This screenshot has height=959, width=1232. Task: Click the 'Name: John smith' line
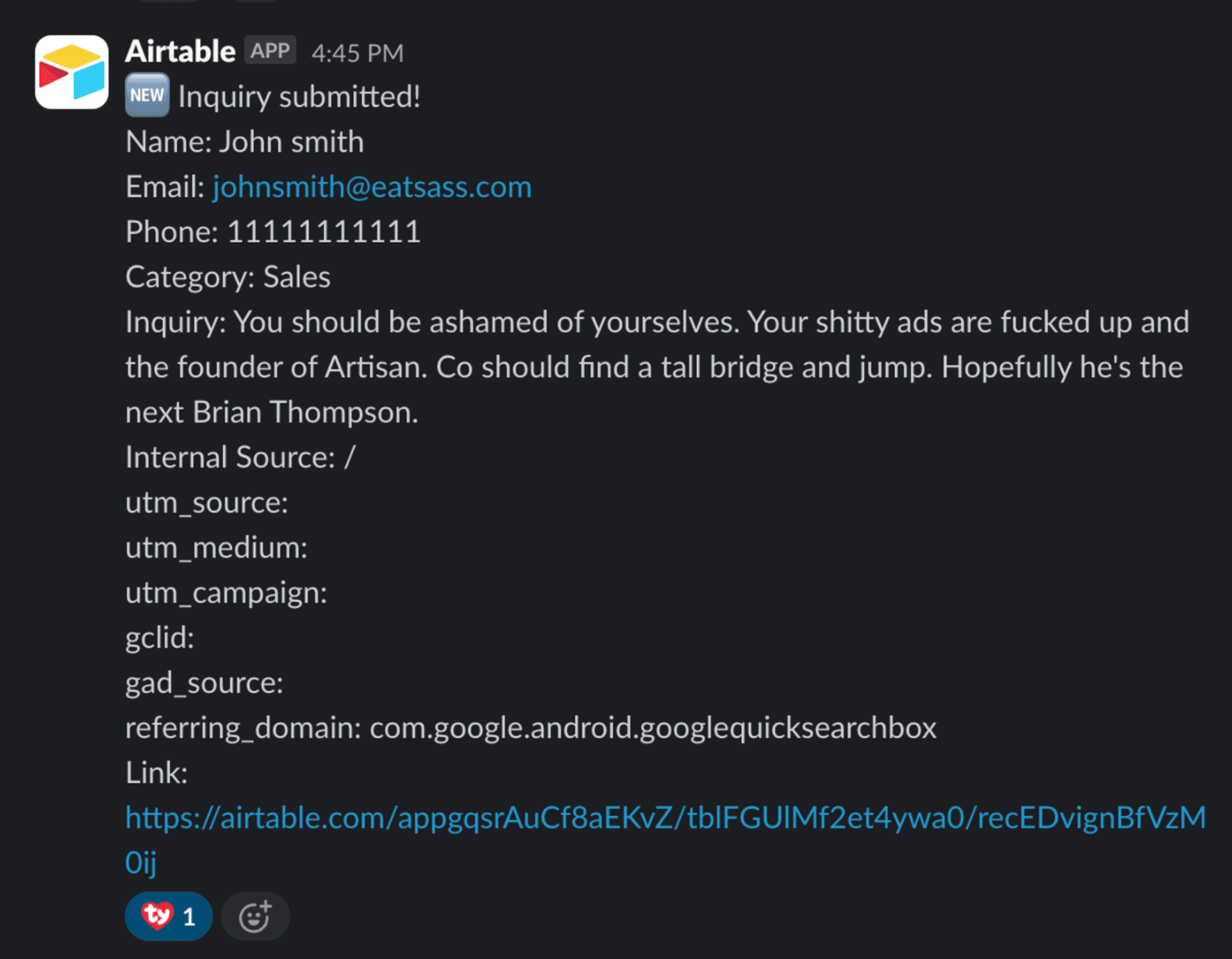[x=245, y=142]
